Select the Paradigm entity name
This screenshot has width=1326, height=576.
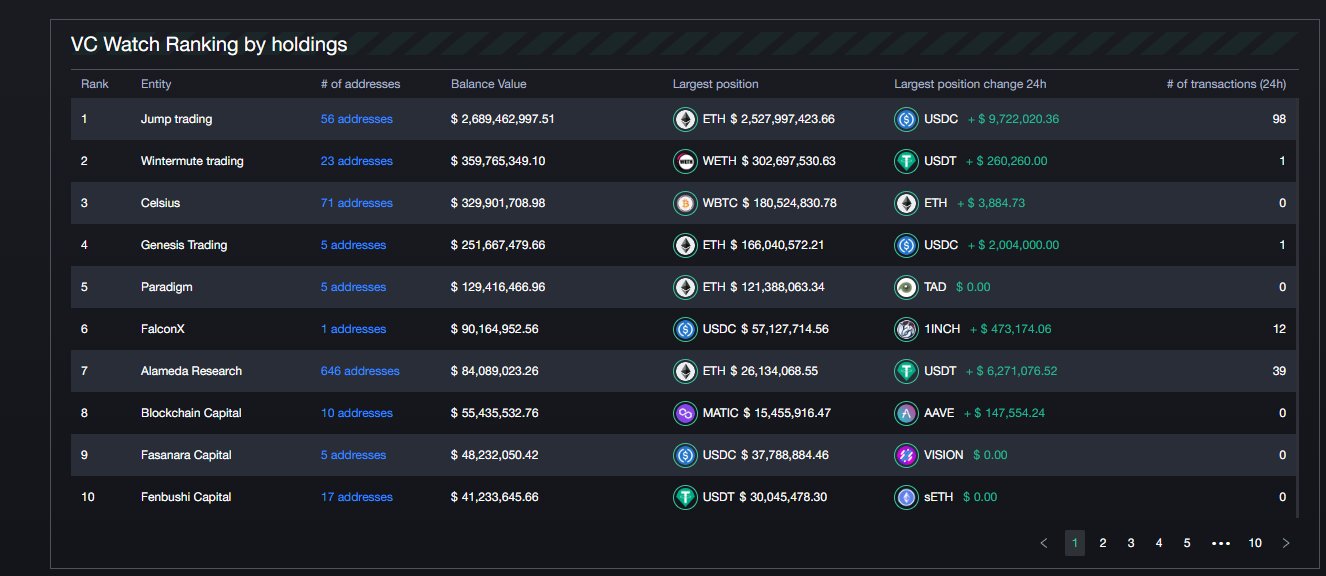(x=166, y=287)
